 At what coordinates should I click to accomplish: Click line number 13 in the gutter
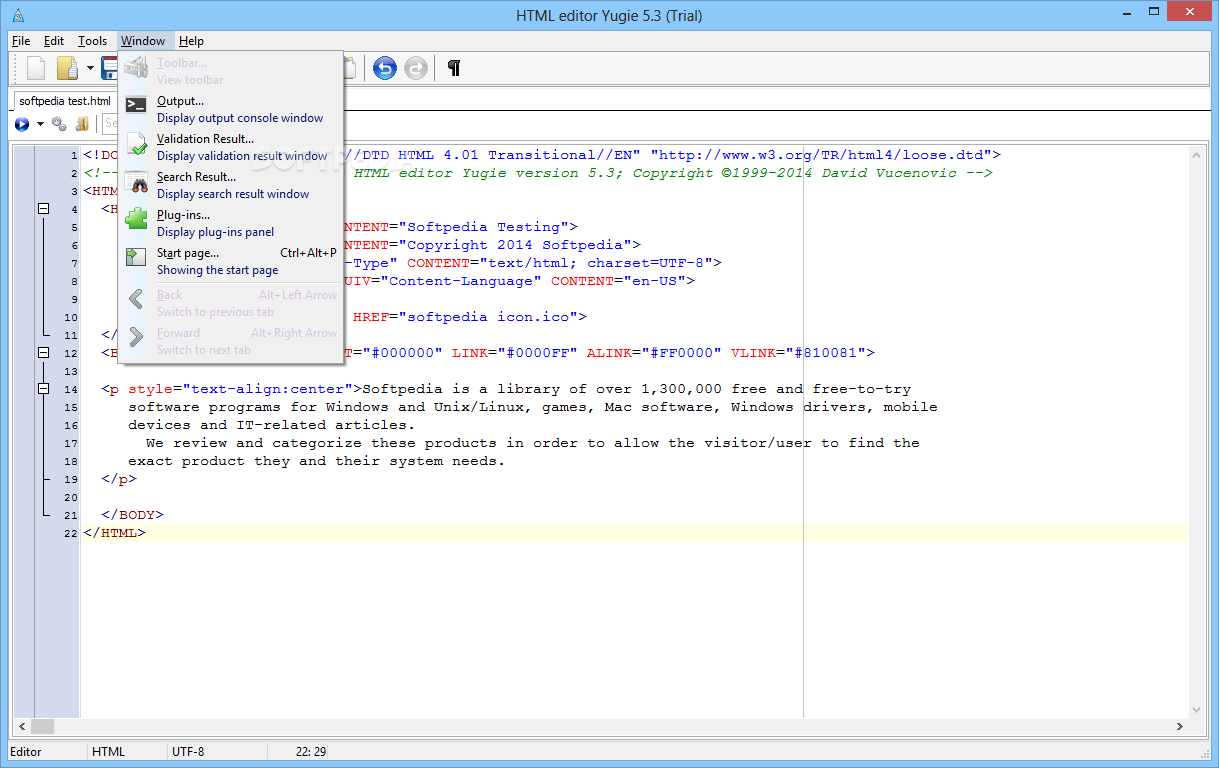[70, 371]
